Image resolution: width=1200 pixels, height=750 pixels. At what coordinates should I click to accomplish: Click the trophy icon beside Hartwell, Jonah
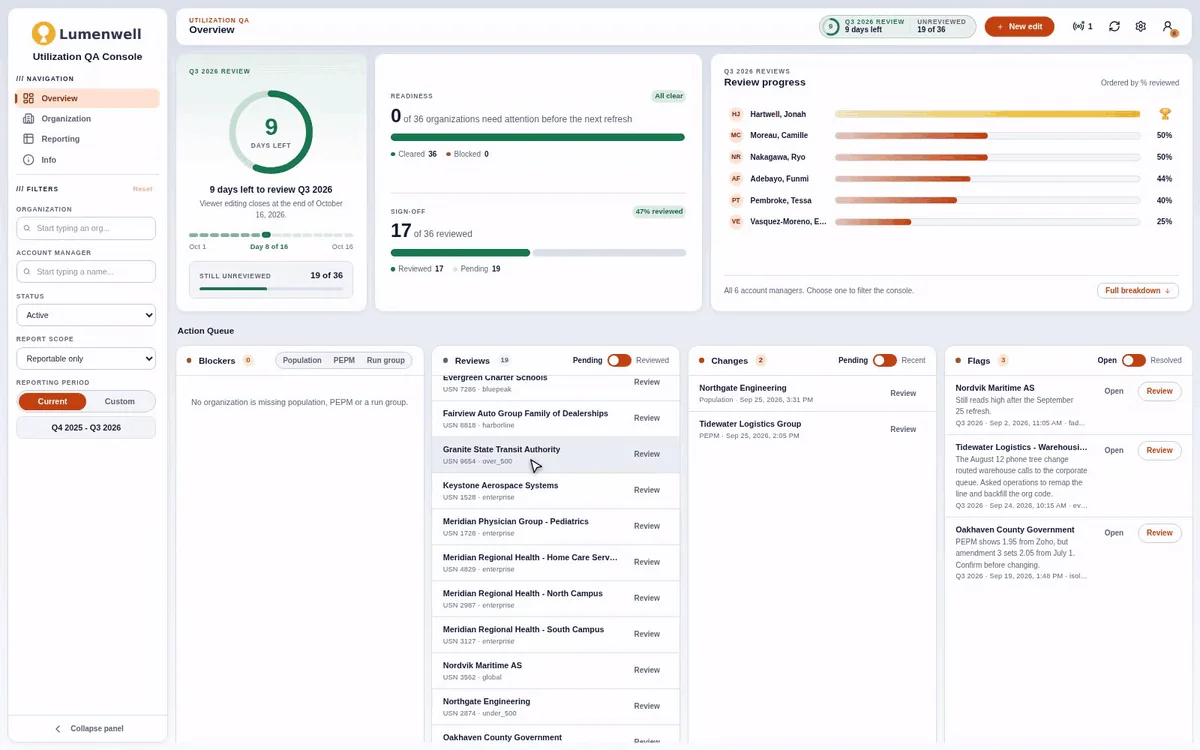tap(1165, 114)
